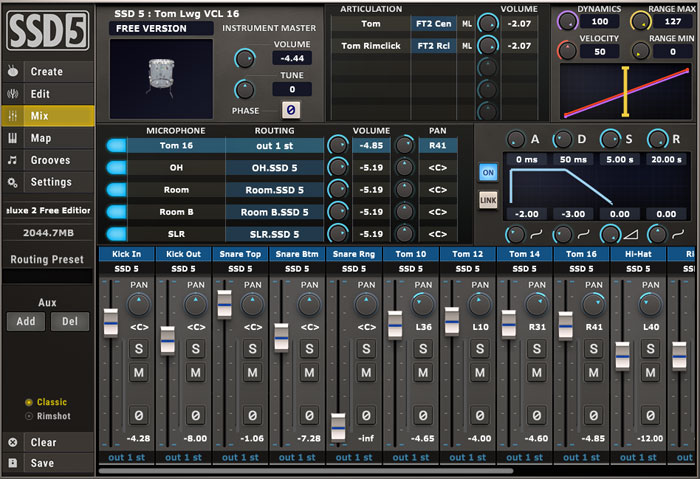Click the Aux Add button

26,321
